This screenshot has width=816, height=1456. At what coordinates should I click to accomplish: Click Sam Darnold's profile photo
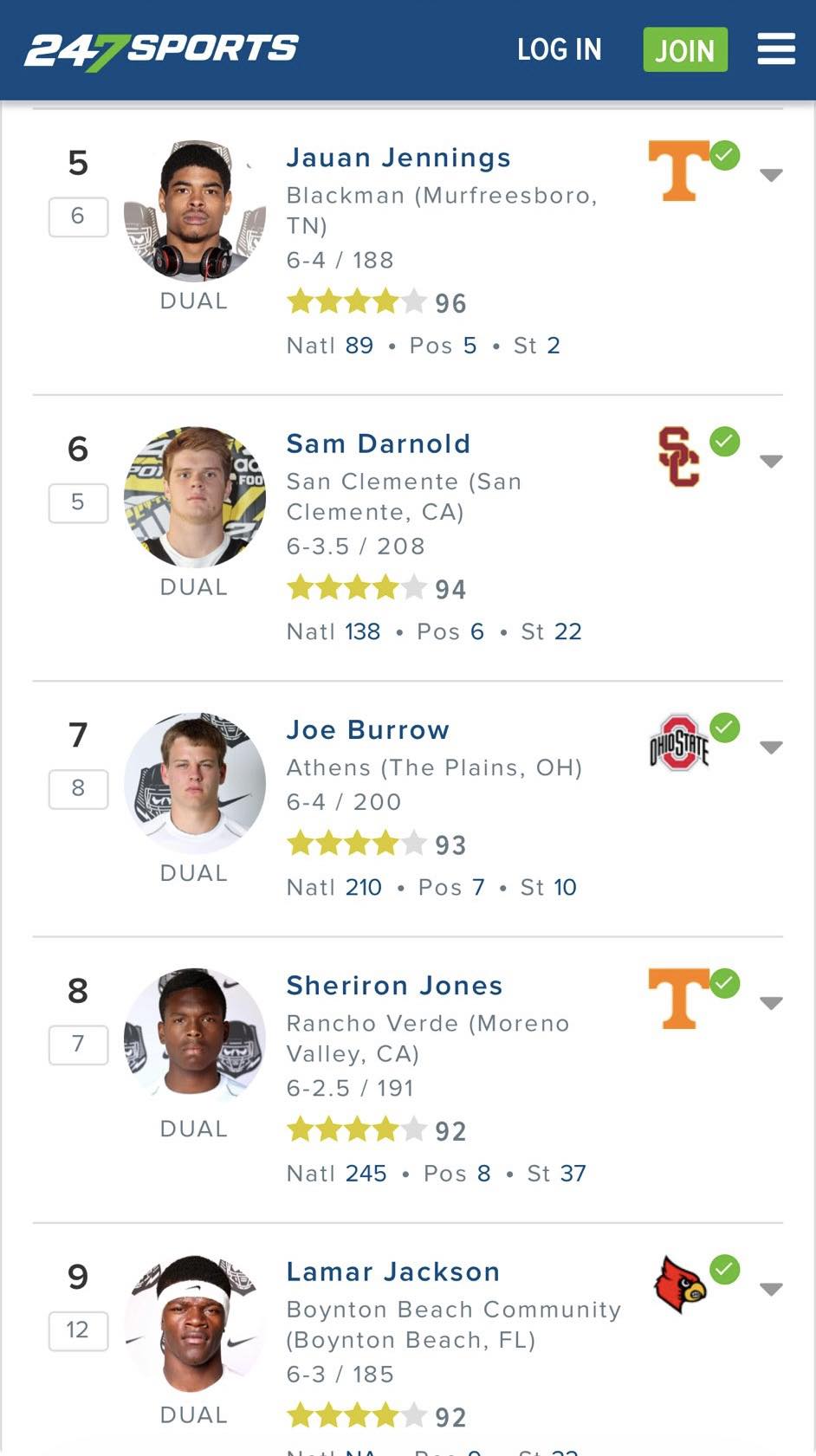[x=195, y=497]
